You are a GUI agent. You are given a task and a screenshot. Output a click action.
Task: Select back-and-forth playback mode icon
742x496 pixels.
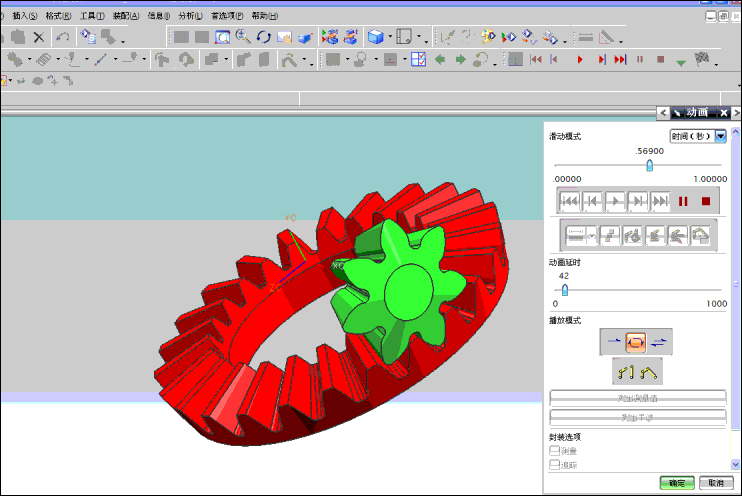click(x=658, y=342)
